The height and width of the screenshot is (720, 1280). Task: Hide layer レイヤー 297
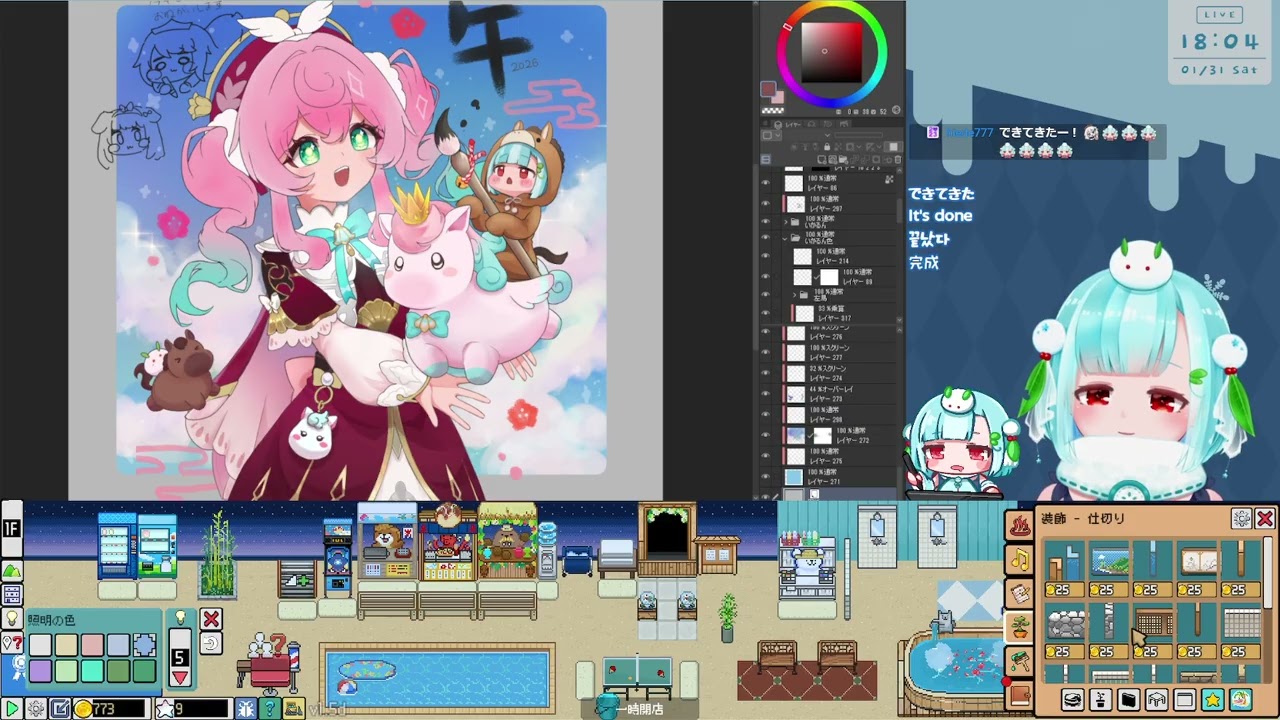(x=766, y=203)
